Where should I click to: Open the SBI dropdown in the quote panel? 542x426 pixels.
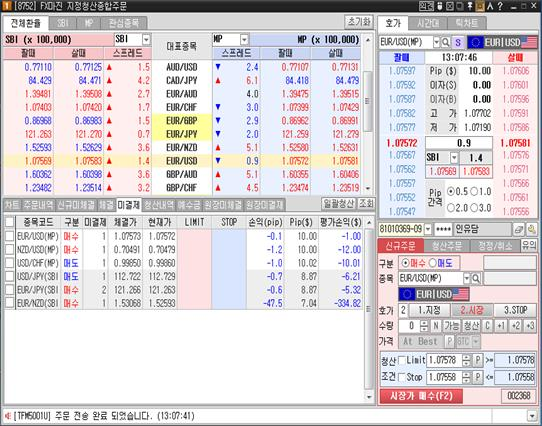point(454,158)
